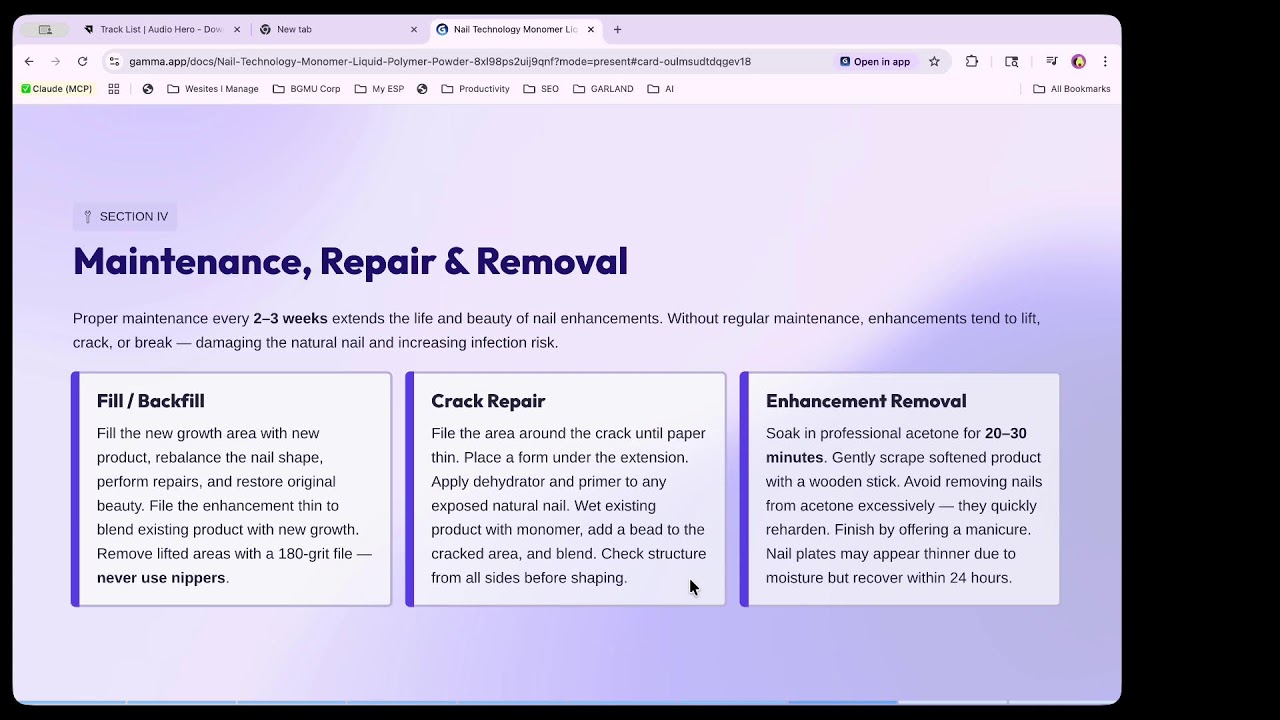Select the Nail Technology Monomer tab
The width and height of the screenshot is (1280, 720).
[x=515, y=29]
